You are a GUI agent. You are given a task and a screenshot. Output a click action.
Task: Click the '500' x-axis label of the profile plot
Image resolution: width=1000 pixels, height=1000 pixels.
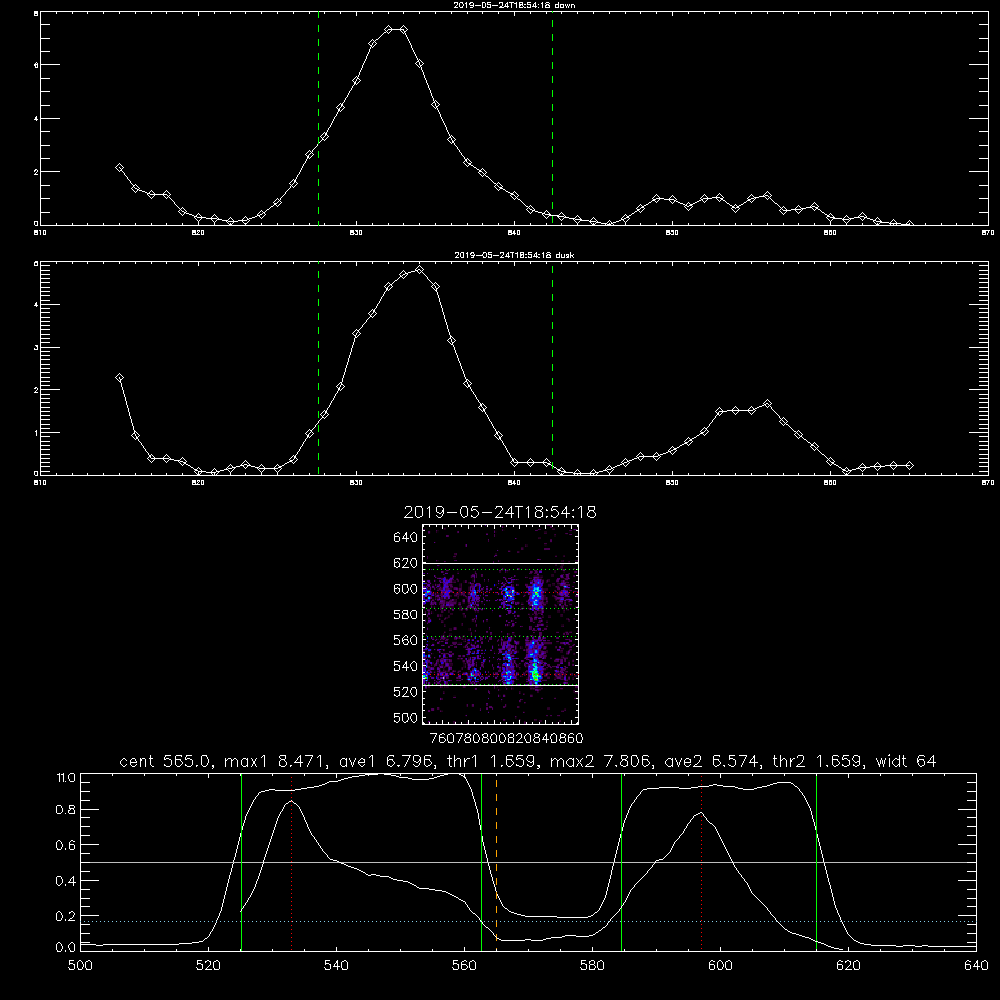point(80,966)
